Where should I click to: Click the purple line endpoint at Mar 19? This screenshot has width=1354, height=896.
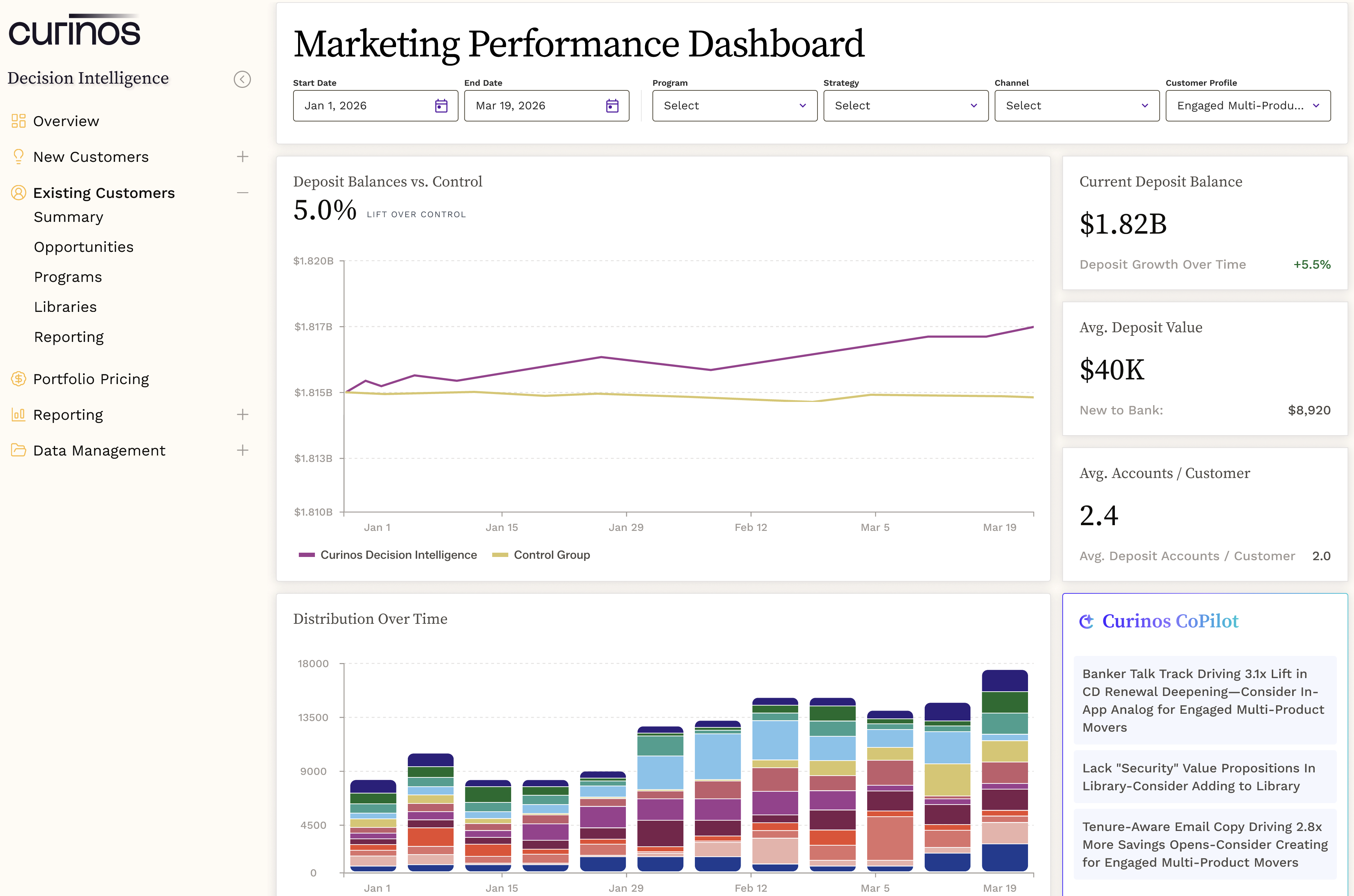[x=1033, y=327]
